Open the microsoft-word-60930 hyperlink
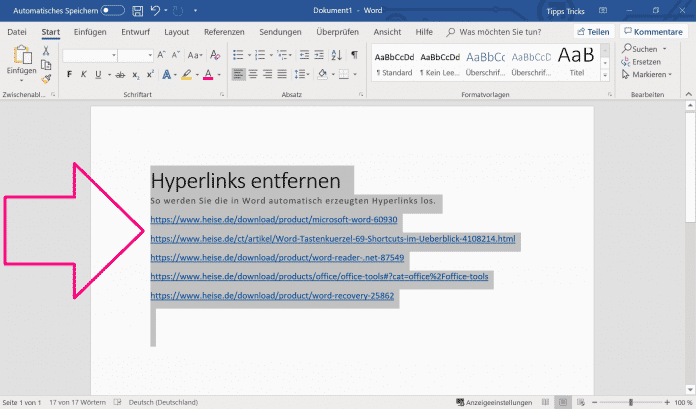696x409 pixels. click(274, 219)
